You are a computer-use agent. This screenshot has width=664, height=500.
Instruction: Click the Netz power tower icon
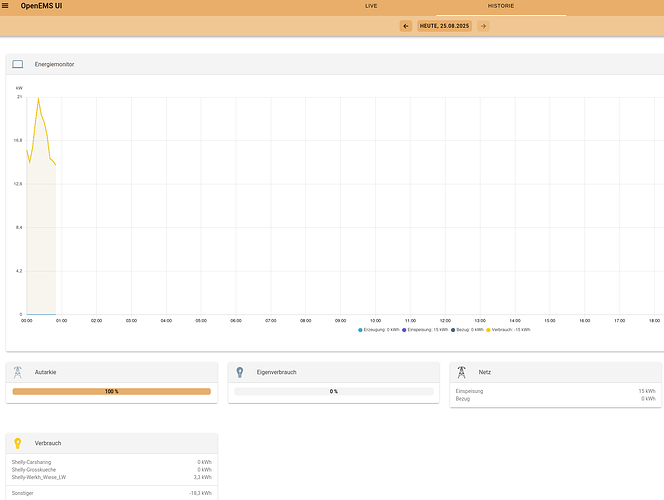(461, 372)
